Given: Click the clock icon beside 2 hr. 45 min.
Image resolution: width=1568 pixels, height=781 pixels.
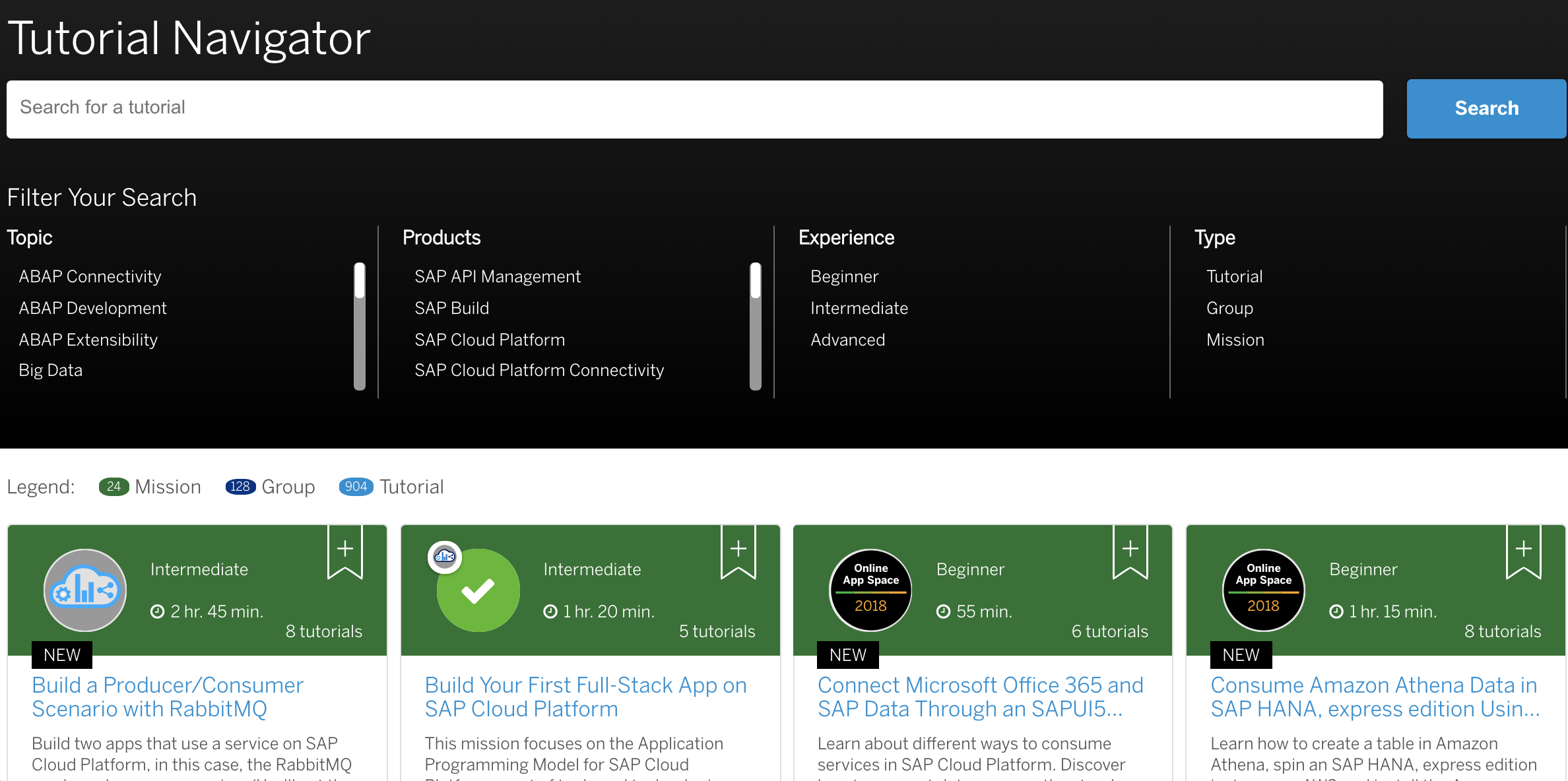Looking at the screenshot, I should coord(157,611).
